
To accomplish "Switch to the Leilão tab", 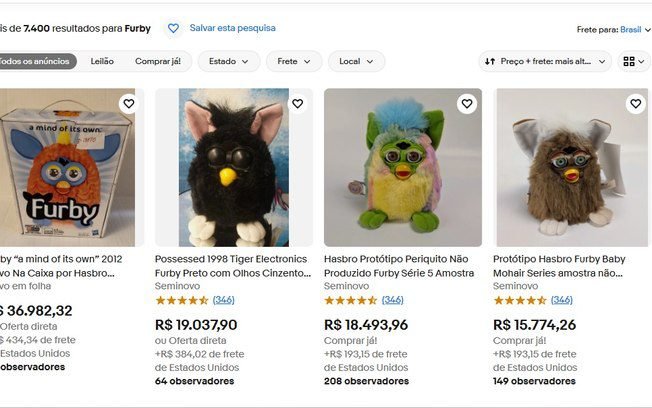I will (x=102, y=61).
